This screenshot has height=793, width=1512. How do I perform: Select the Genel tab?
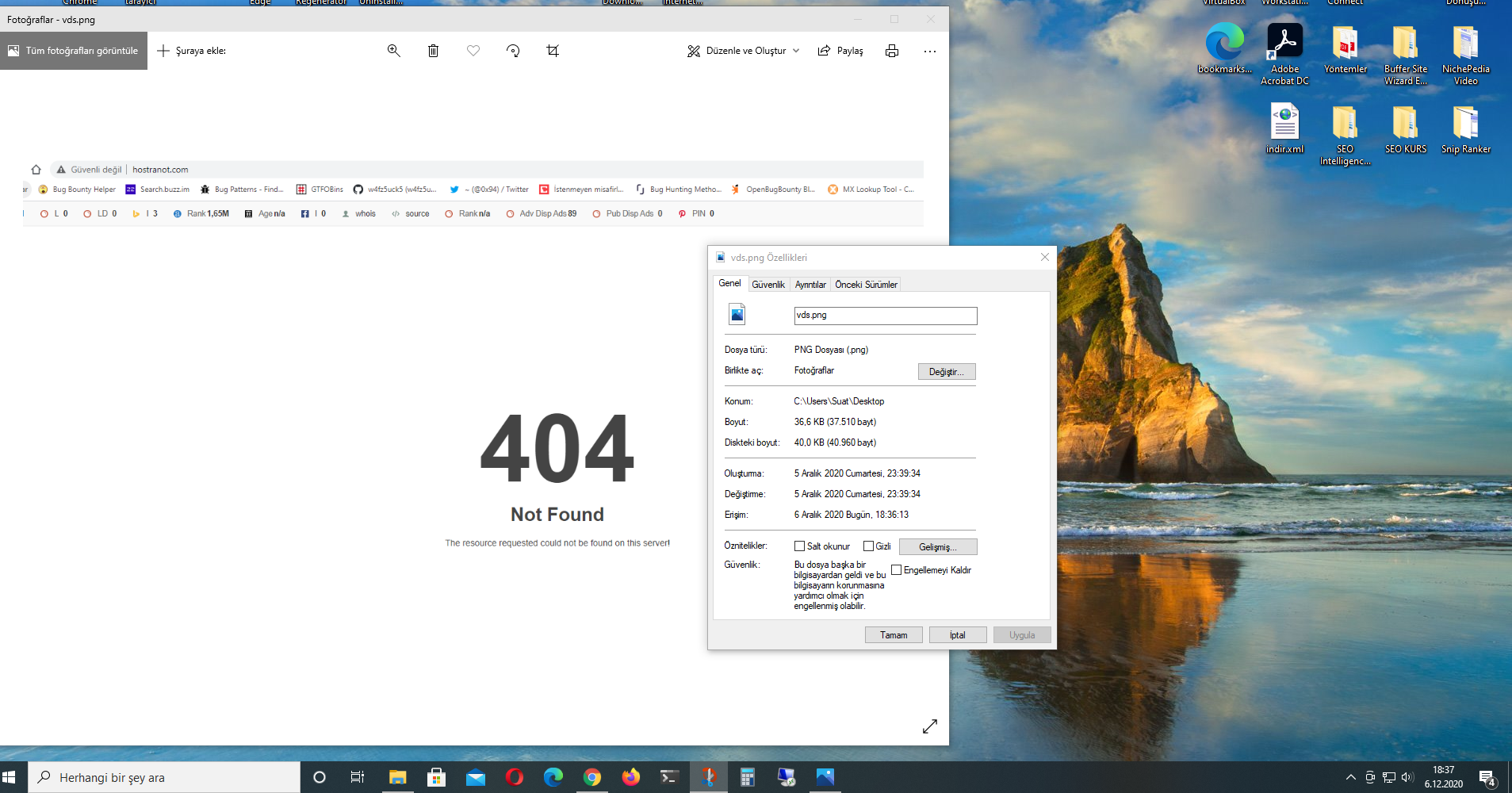[729, 283]
